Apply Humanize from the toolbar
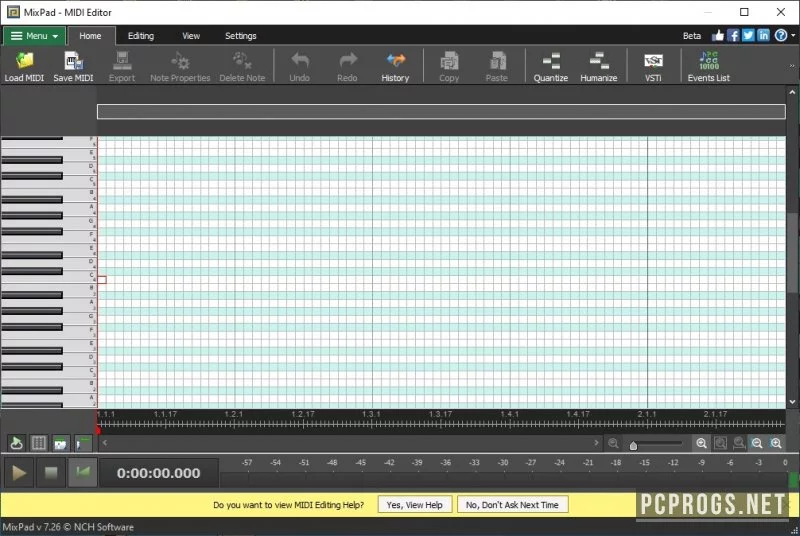This screenshot has height=536, width=800. [598, 66]
